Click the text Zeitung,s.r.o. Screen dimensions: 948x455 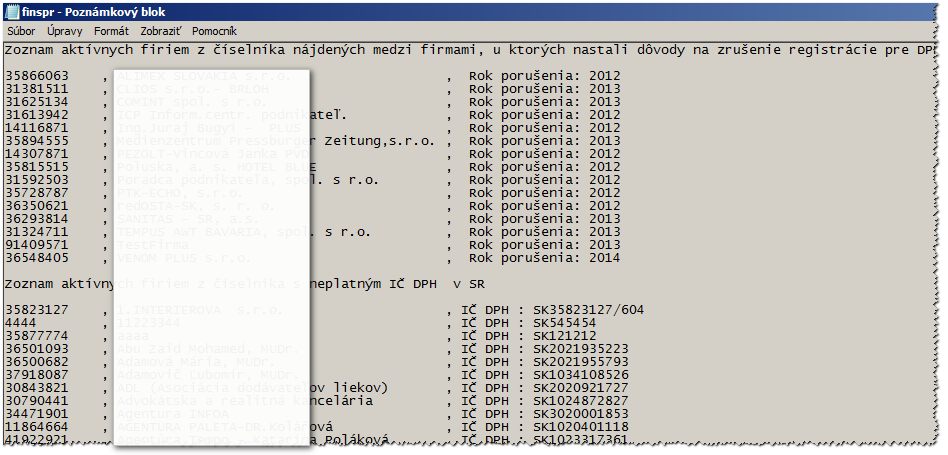pyautogui.click(x=380, y=141)
